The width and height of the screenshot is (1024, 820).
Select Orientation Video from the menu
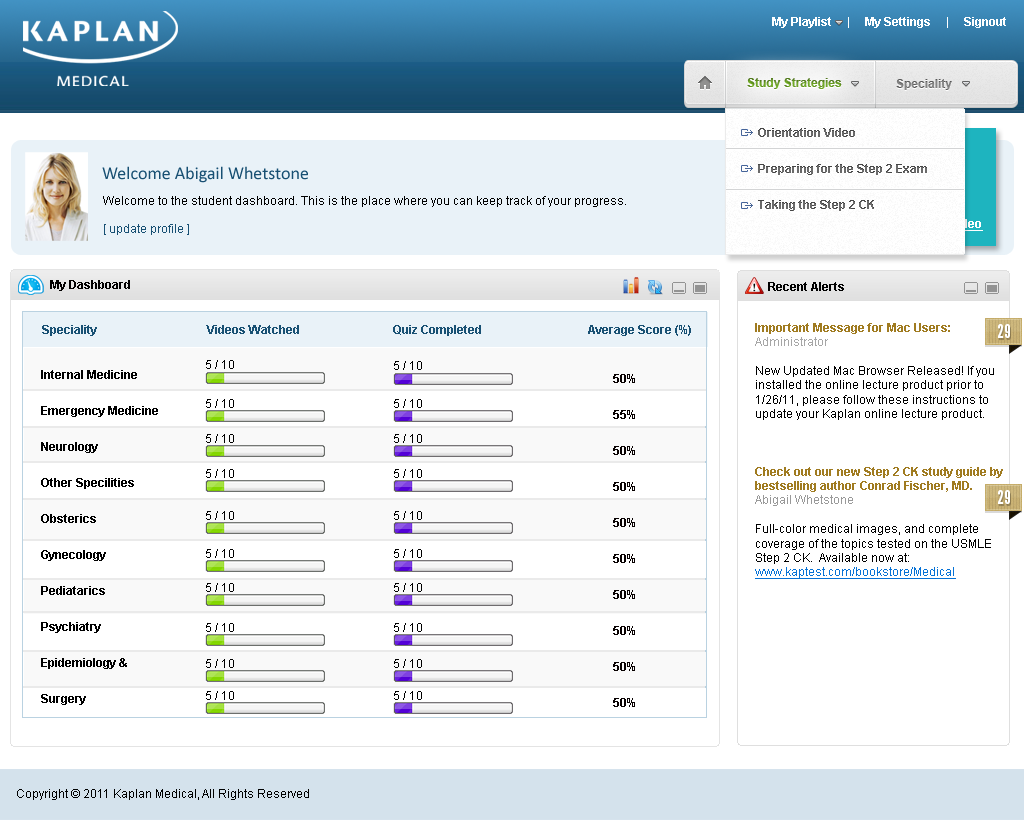coord(806,133)
